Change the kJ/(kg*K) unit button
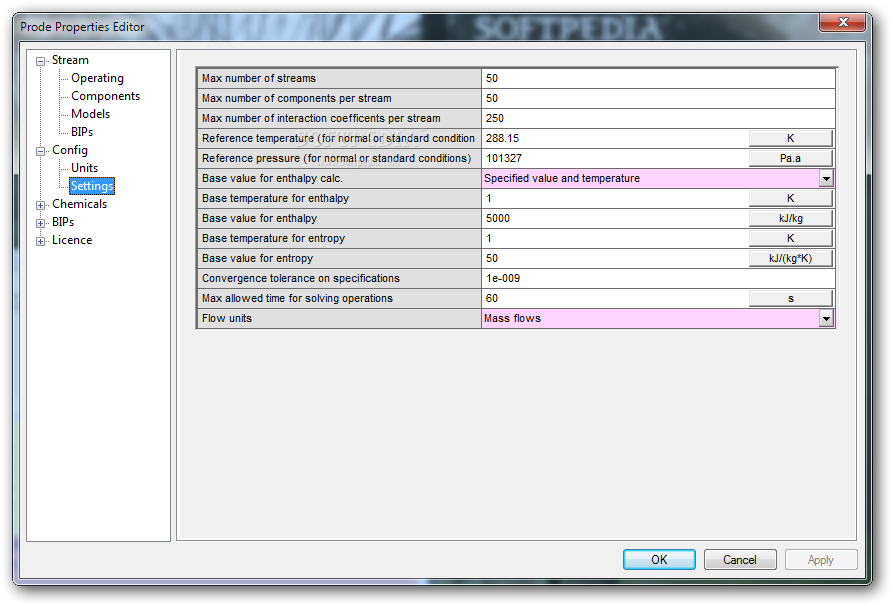 click(x=790, y=259)
